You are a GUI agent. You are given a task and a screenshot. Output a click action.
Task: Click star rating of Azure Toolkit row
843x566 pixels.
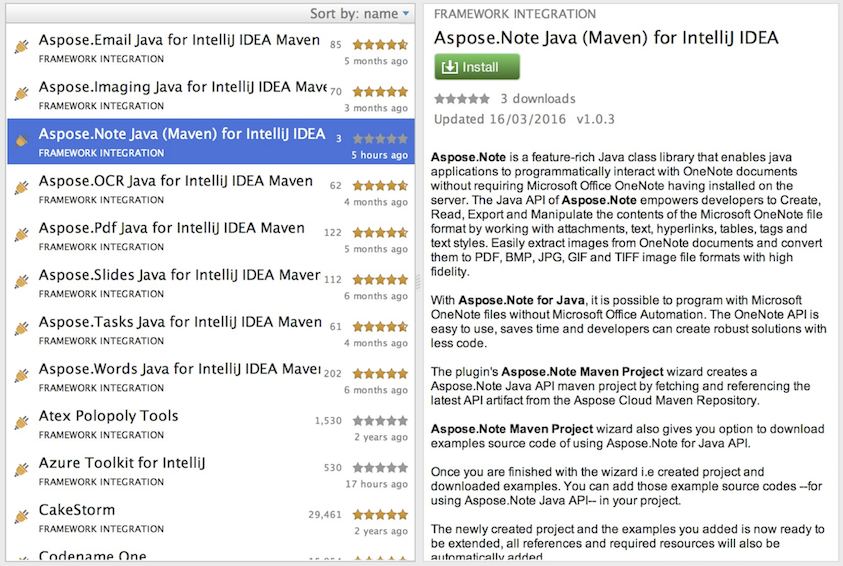(380, 468)
